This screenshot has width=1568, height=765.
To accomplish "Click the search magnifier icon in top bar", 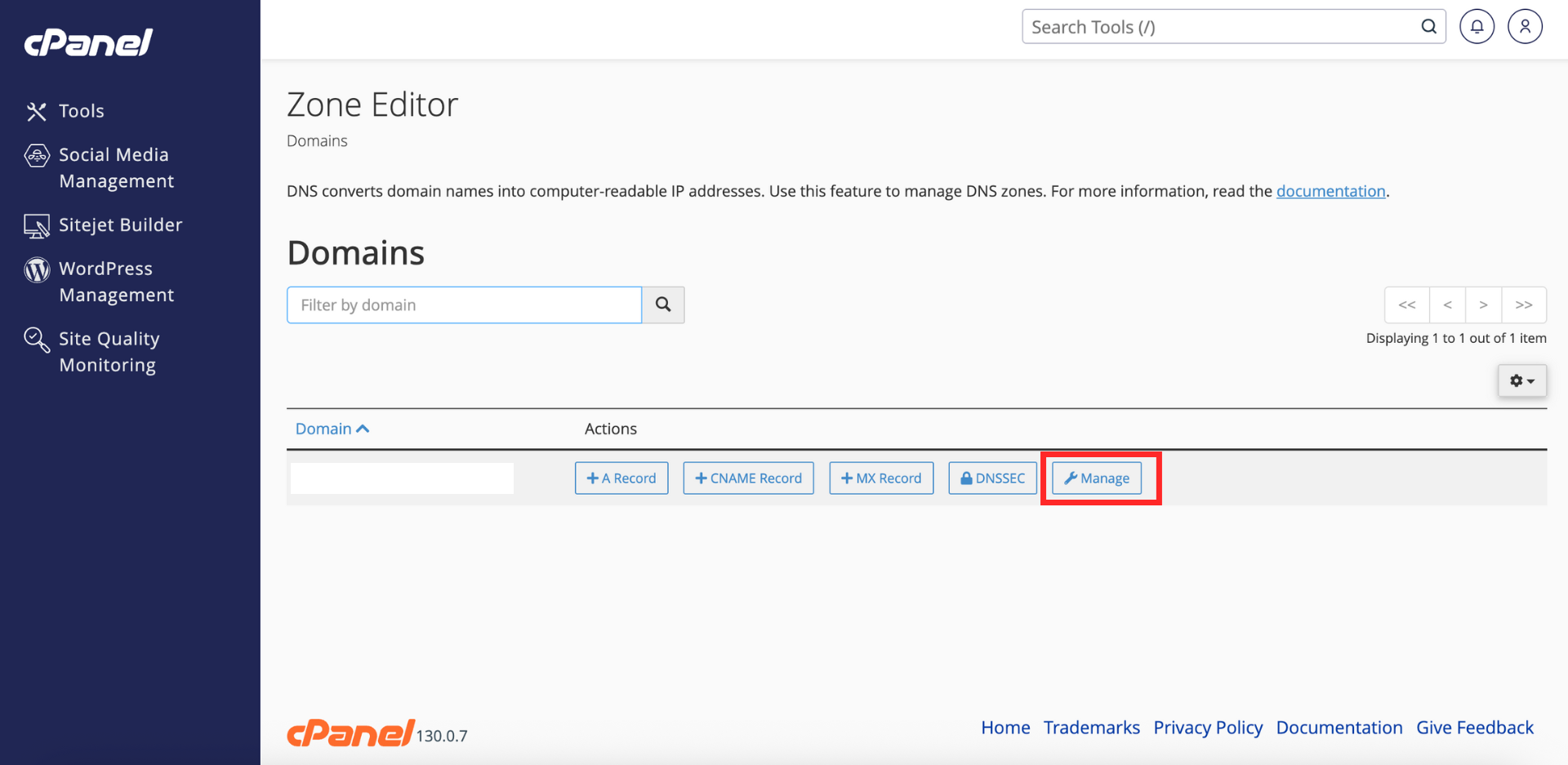I will tap(1428, 27).
